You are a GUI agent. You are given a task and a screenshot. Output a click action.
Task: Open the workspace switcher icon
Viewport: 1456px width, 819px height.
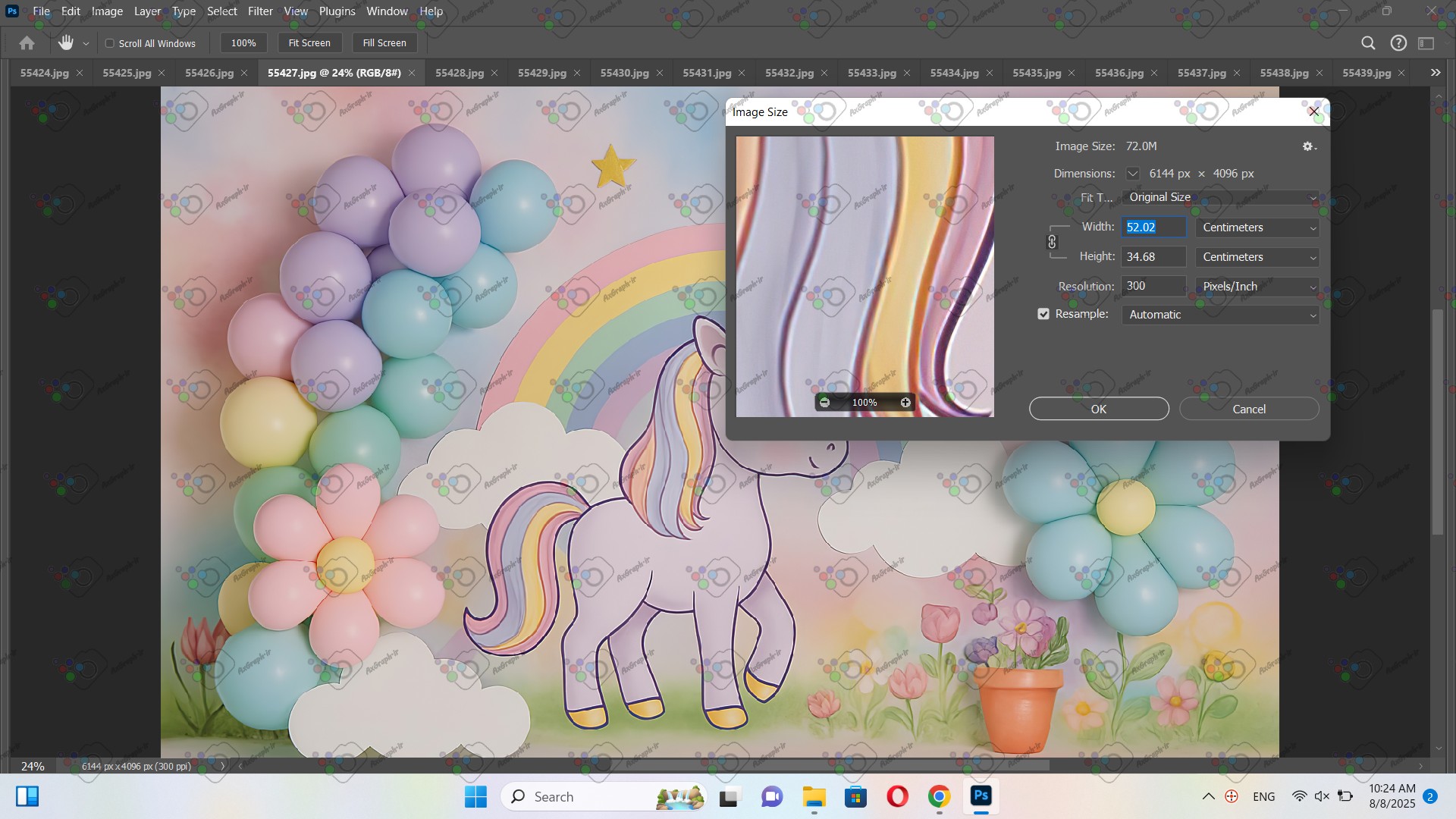point(1426,43)
